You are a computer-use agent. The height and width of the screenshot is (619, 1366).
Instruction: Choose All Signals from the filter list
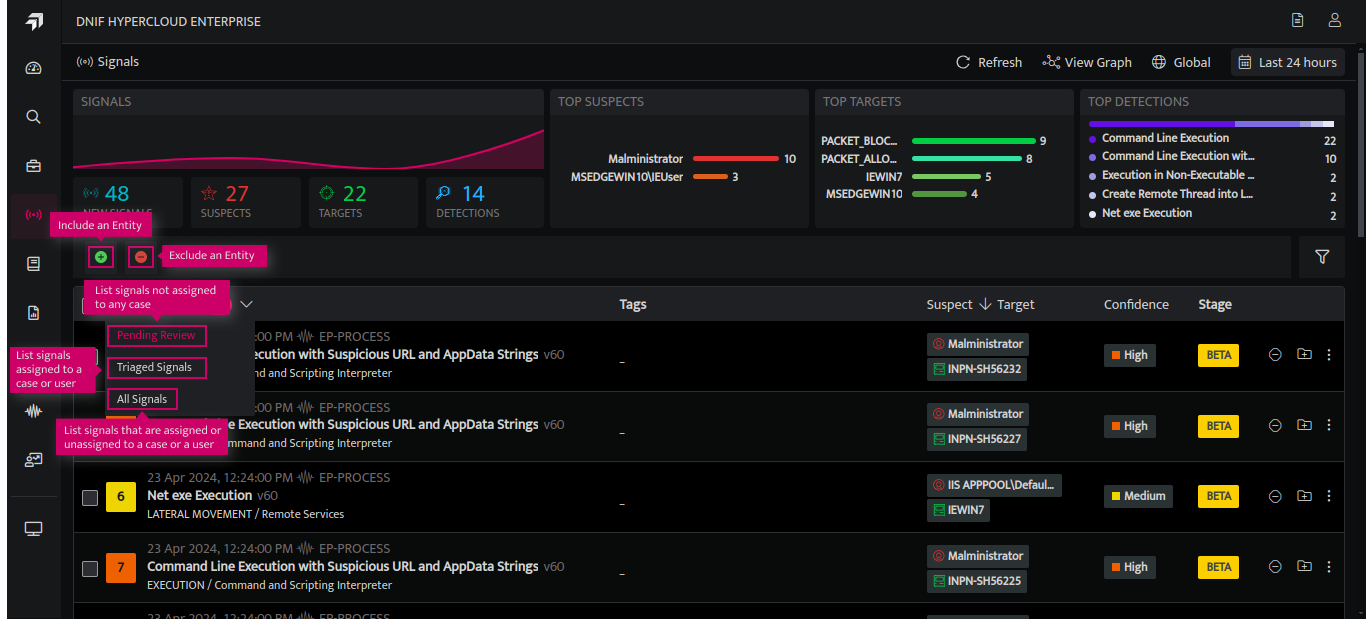(x=142, y=398)
